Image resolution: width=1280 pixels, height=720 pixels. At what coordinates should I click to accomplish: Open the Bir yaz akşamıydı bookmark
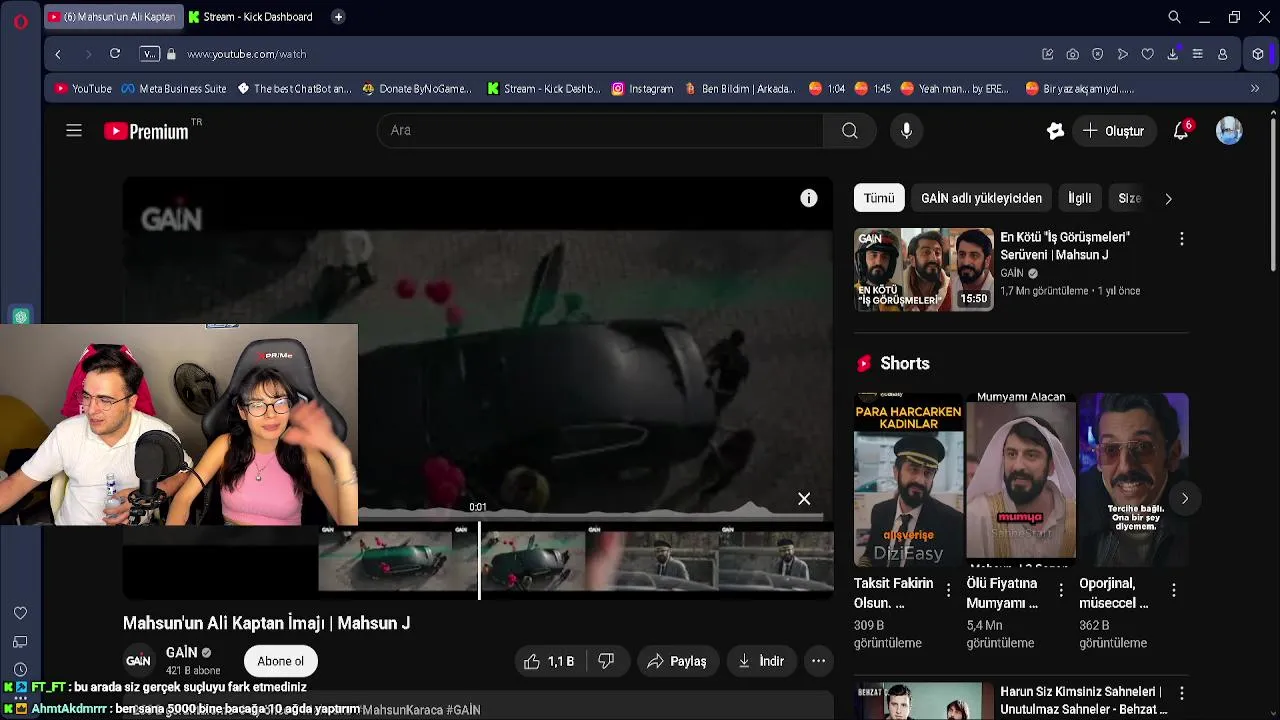[1080, 89]
